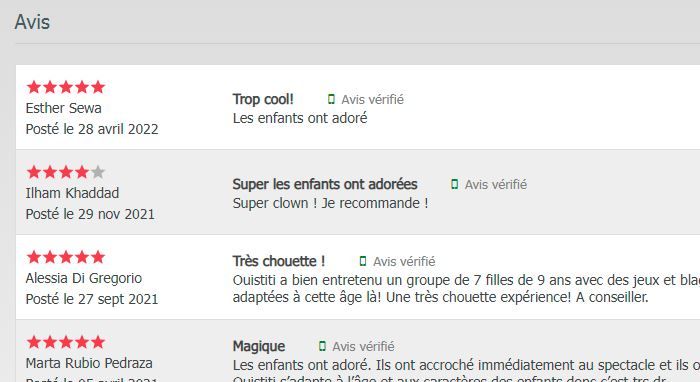Click Esther Sewa's five-star rating

(x=66, y=87)
